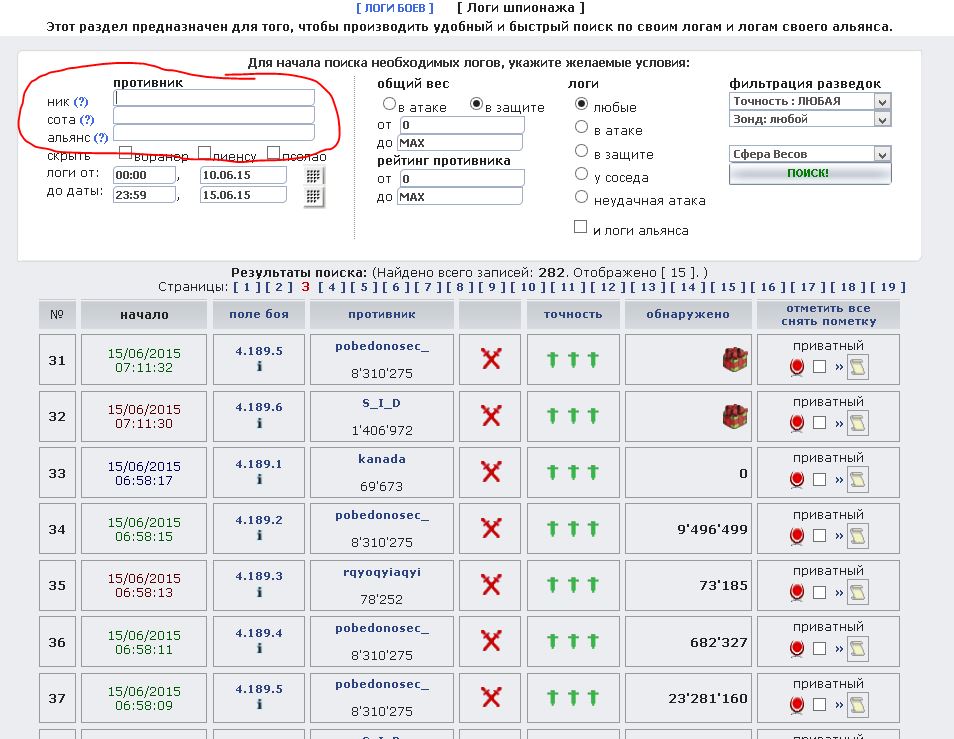The width and height of the screenshot is (954, 739).
Task: Click red gift box icon in row 32
Action: (x=736, y=416)
